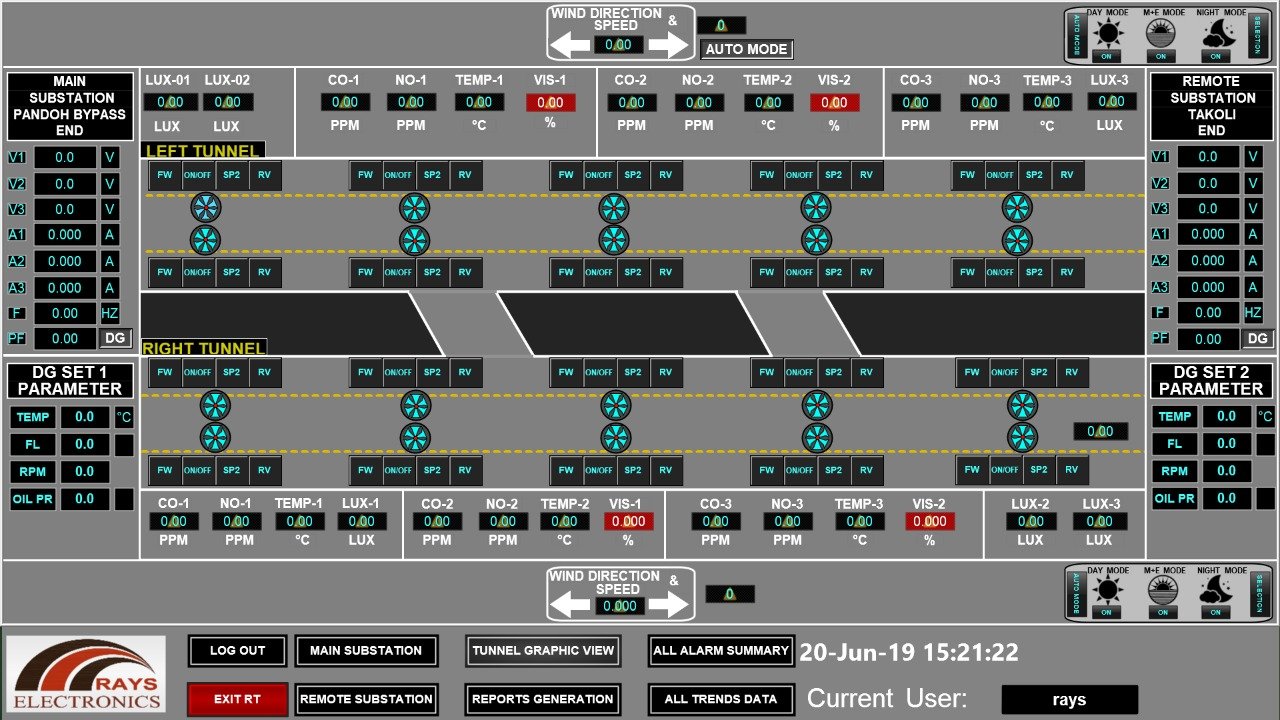Select the middle group's lower fan in Right Tunnel
The width and height of the screenshot is (1280, 720).
pyautogui.click(x=616, y=437)
